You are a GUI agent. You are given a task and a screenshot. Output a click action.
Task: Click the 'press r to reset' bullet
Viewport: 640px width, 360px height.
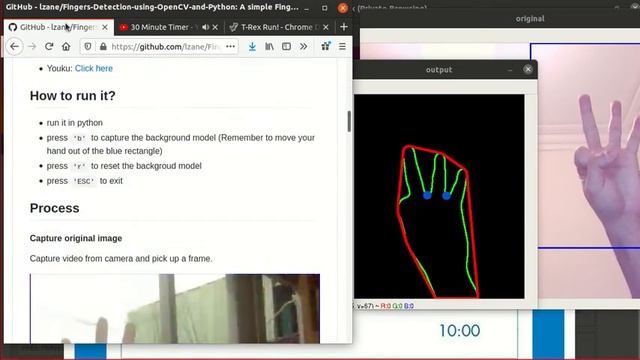point(124,166)
